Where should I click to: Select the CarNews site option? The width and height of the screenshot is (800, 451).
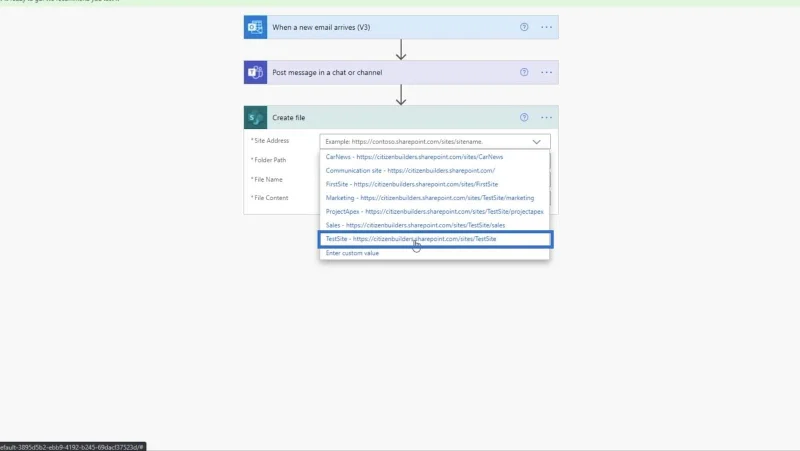pyautogui.click(x=435, y=157)
